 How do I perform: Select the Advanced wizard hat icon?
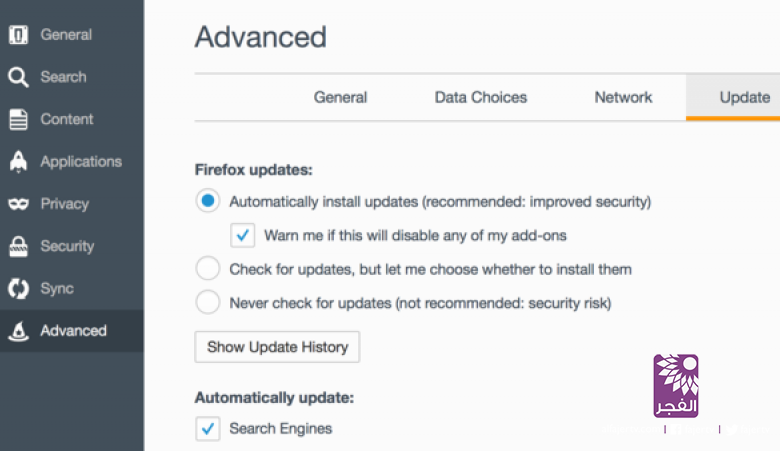[17, 331]
